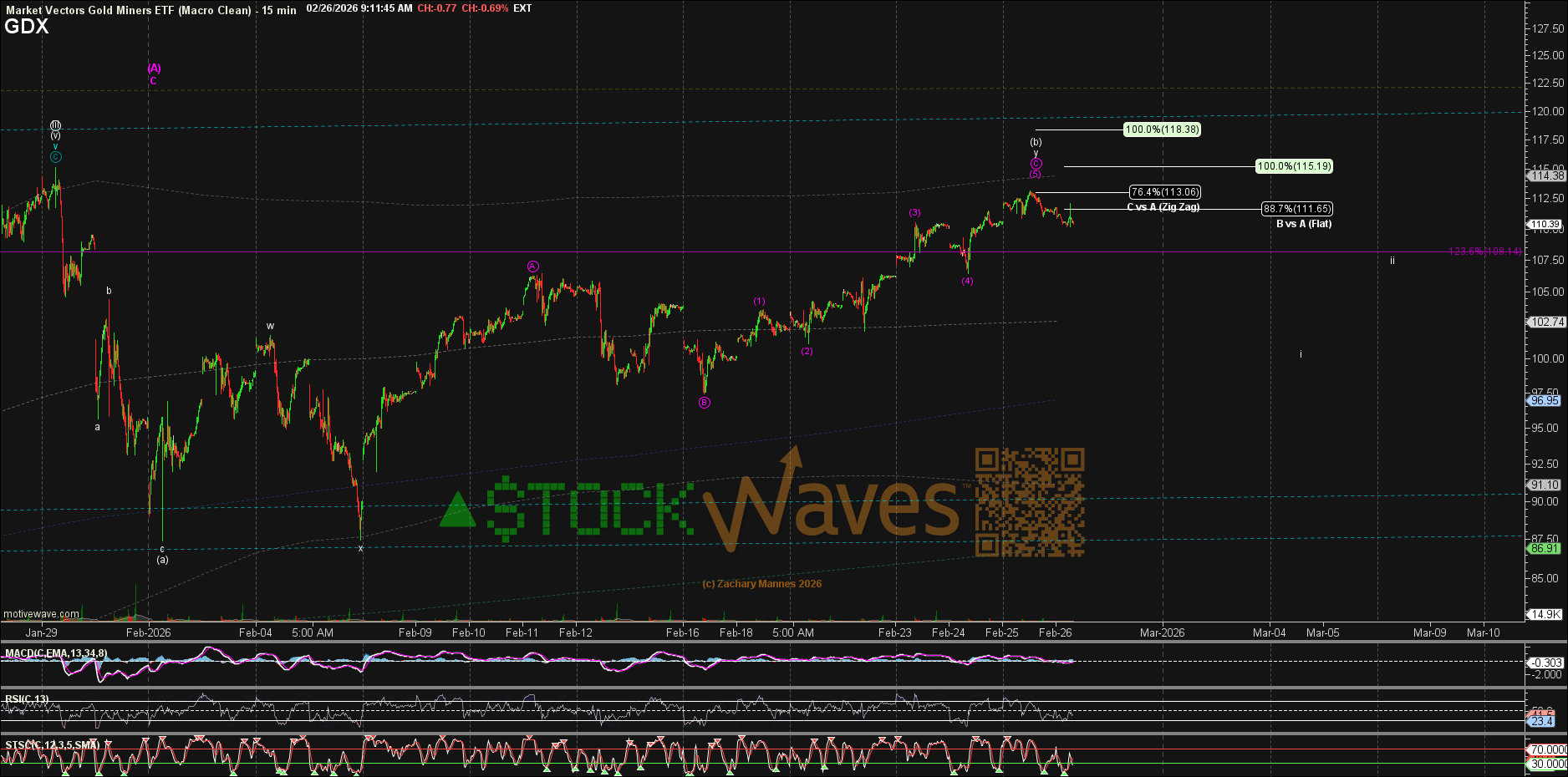Click the 110.39 current price marker
Image resolution: width=1568 pixels, height=777 pixels.
[1545, 225]
